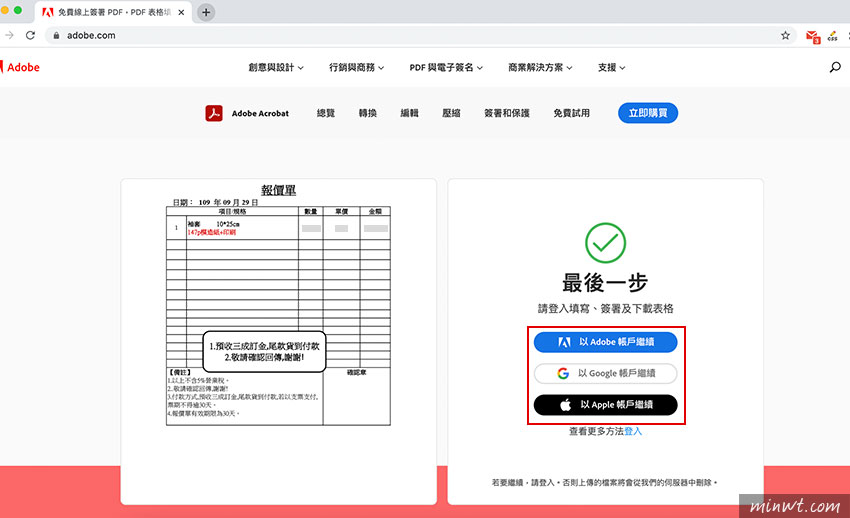
Task: Bookmark this page with the star icon
Action: pyautogui.click(x=785, y=35)
